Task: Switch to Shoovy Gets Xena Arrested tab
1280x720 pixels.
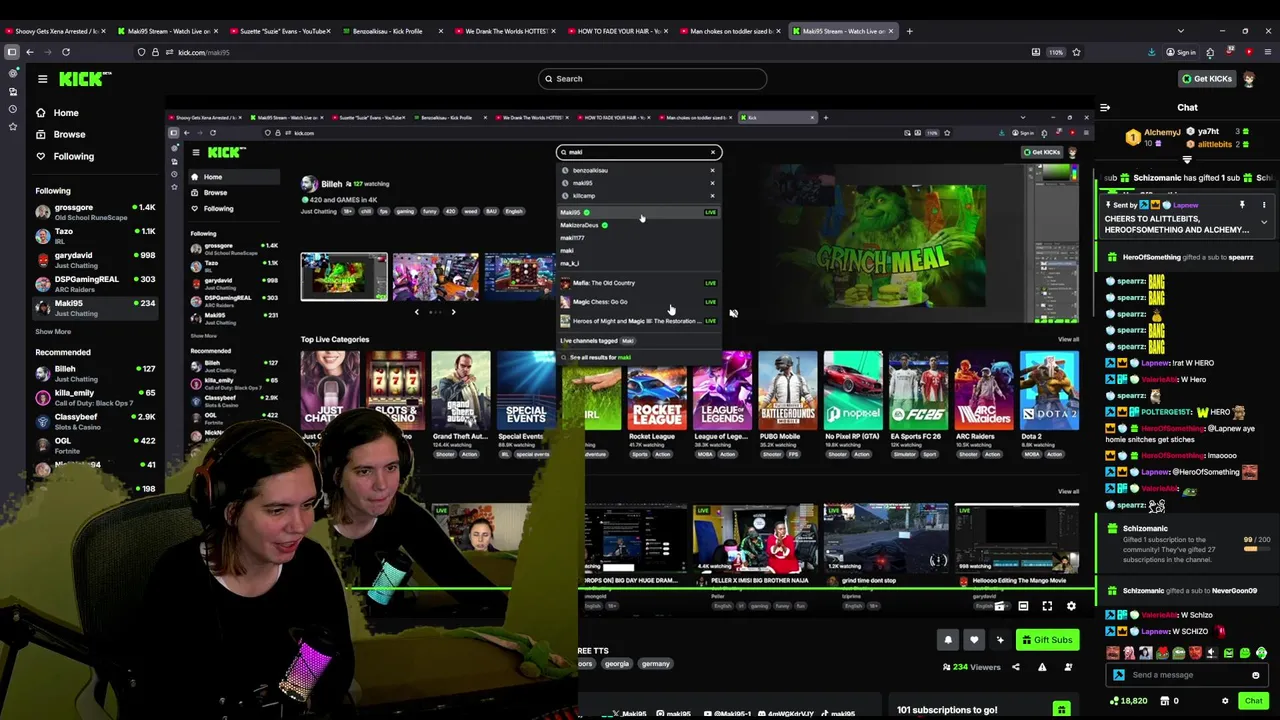Action: coord(57,31)
